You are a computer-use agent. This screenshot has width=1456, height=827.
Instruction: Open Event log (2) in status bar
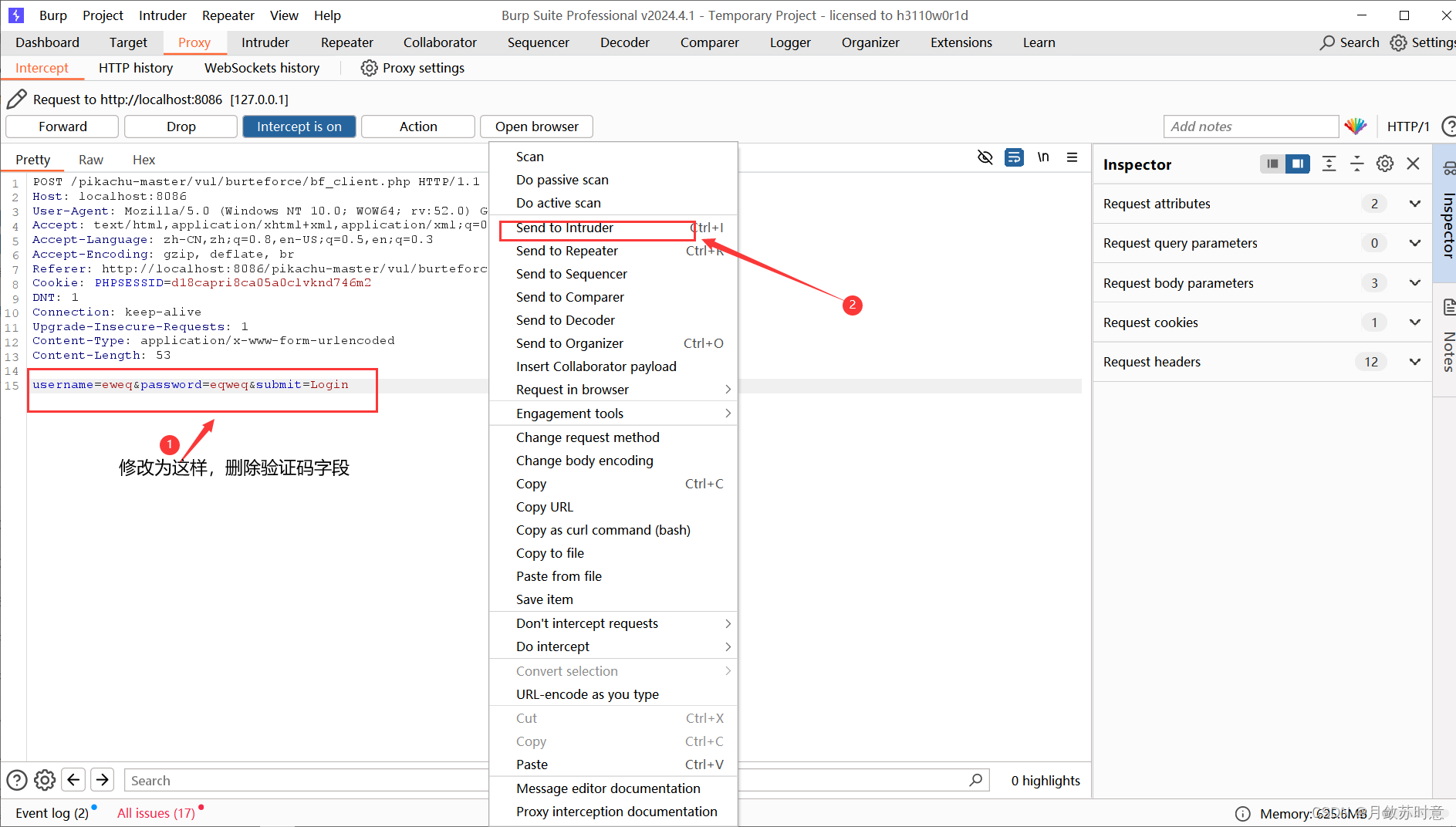52,813
